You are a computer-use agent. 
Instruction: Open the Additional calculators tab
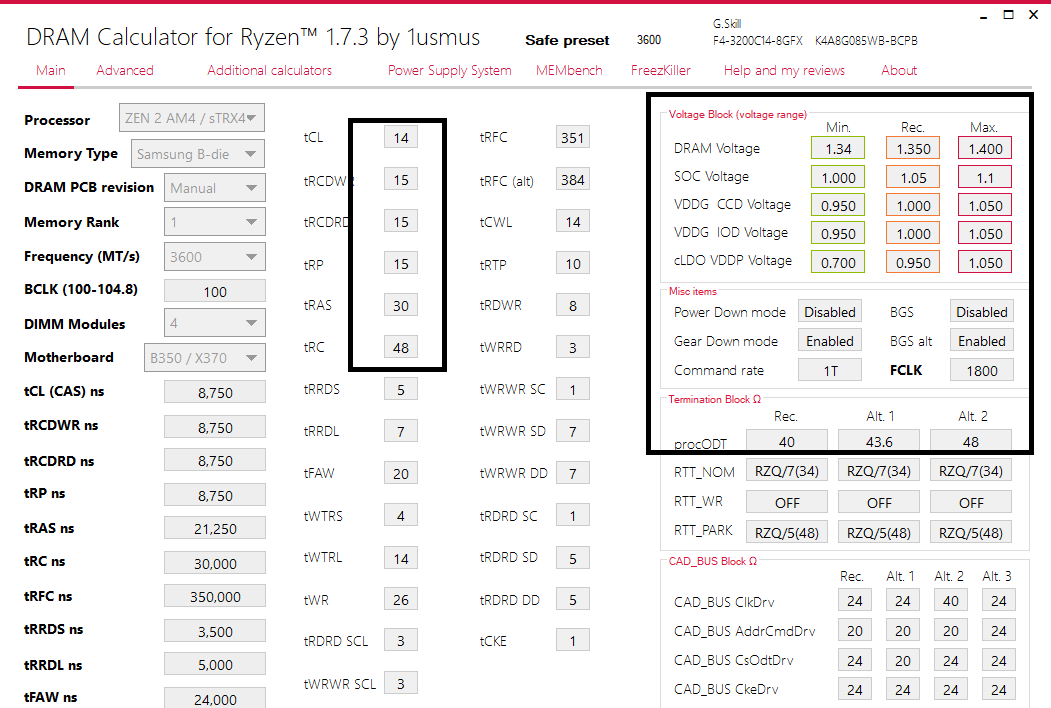pyautogui.click(x=269, y=70)
